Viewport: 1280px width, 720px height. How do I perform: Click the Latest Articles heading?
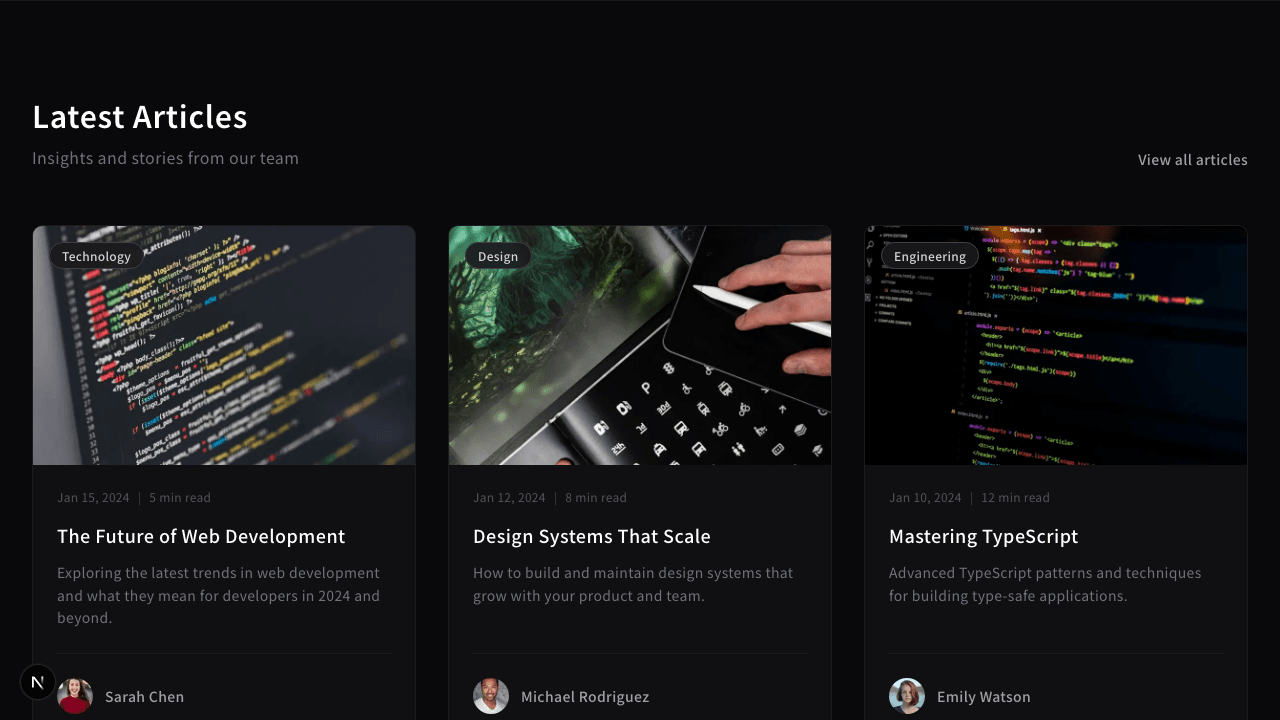pos(140,117)
